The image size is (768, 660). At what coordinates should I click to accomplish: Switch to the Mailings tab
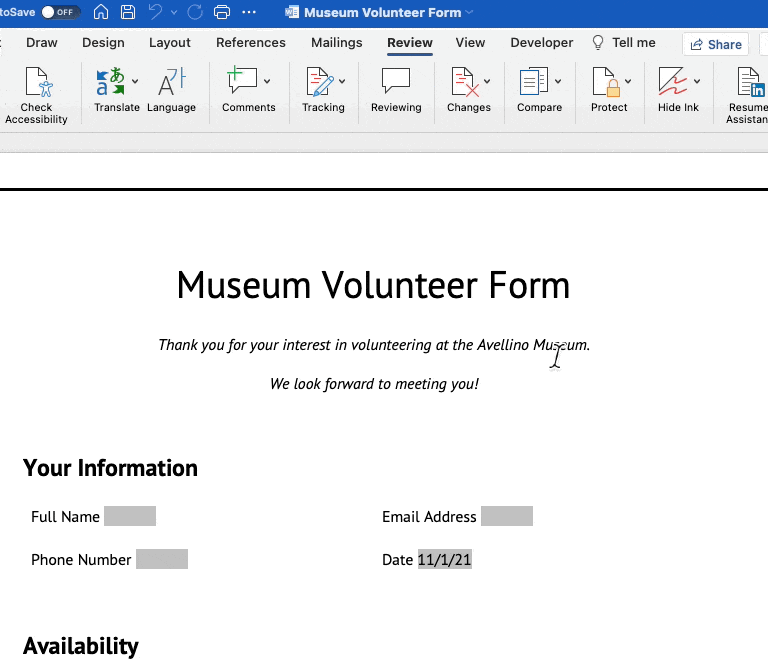[x=336, y=43]
